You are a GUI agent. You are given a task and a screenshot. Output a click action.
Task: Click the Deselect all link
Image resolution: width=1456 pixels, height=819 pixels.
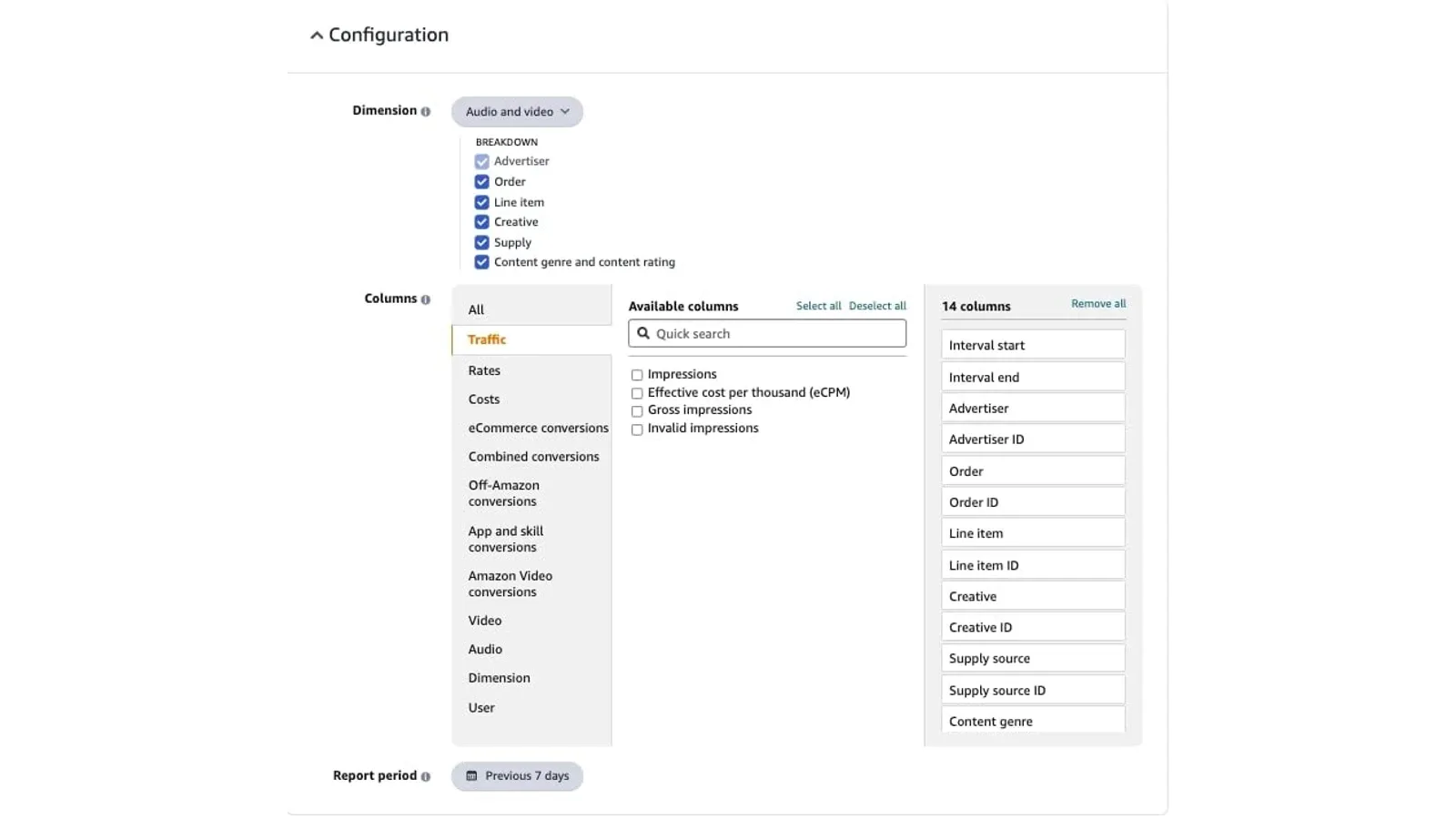click(x=877, y=306)
